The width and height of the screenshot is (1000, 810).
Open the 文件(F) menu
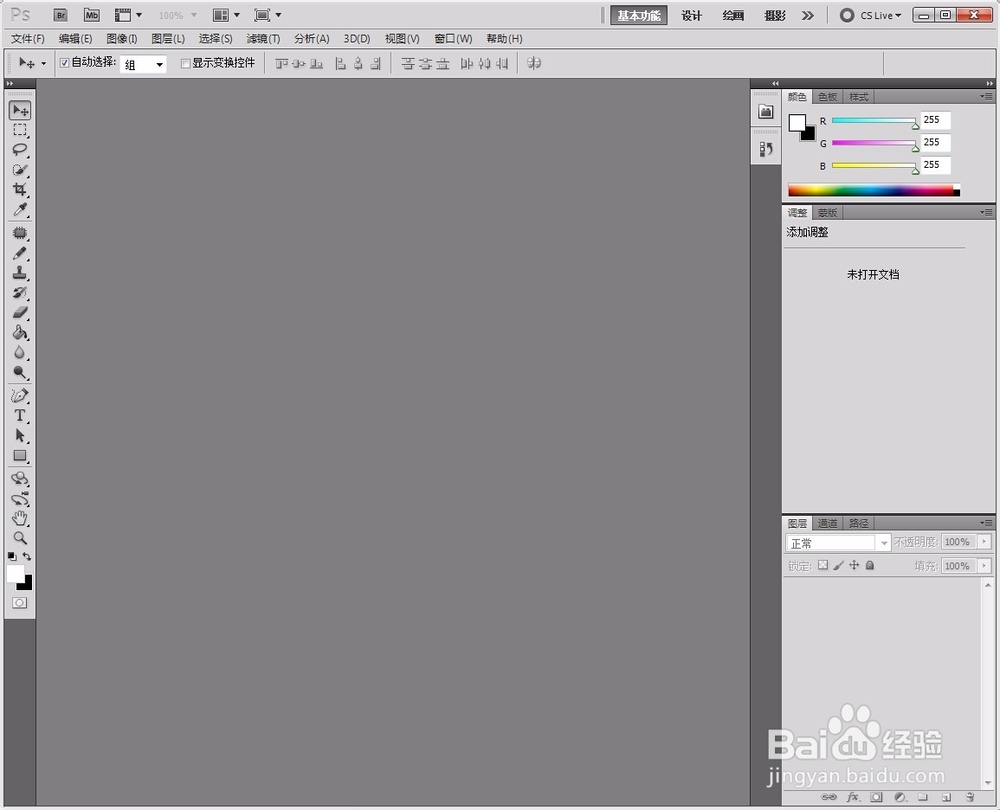pyautogui.click(x=27, y=38)
